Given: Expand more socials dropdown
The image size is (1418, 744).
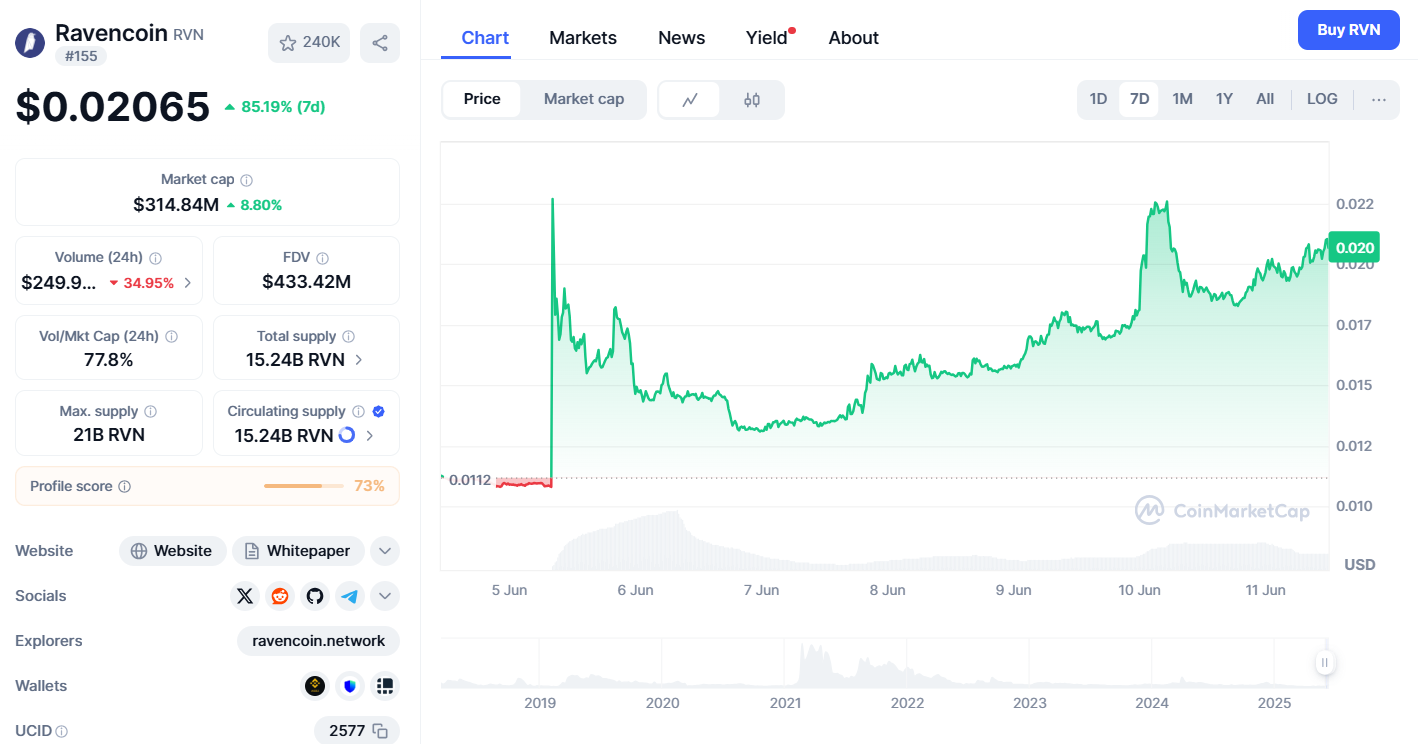Looking at the screenshot, I should point(385,596).
